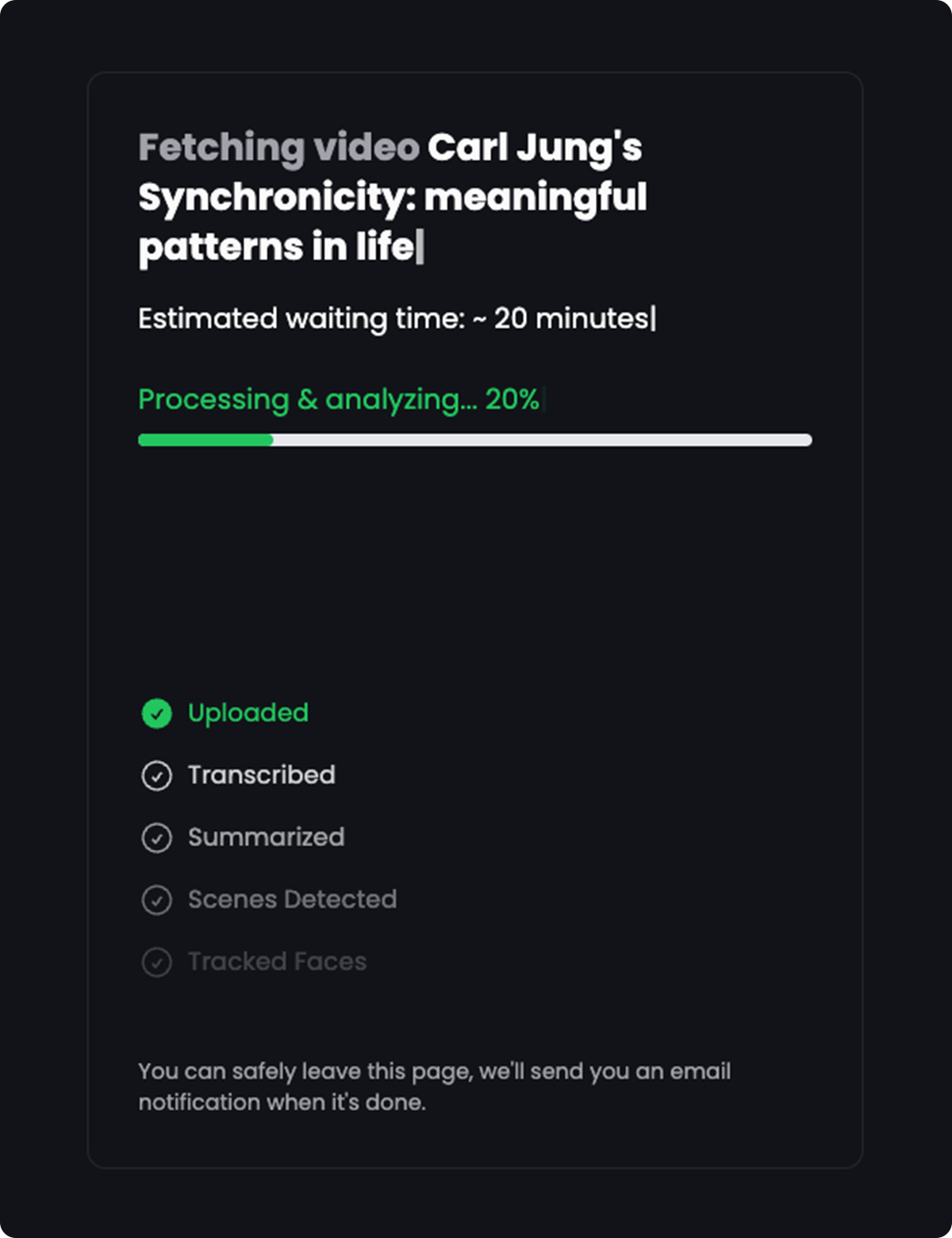
Task: Click the Transcribed step check icon
Action: click(x=156, y=775)
